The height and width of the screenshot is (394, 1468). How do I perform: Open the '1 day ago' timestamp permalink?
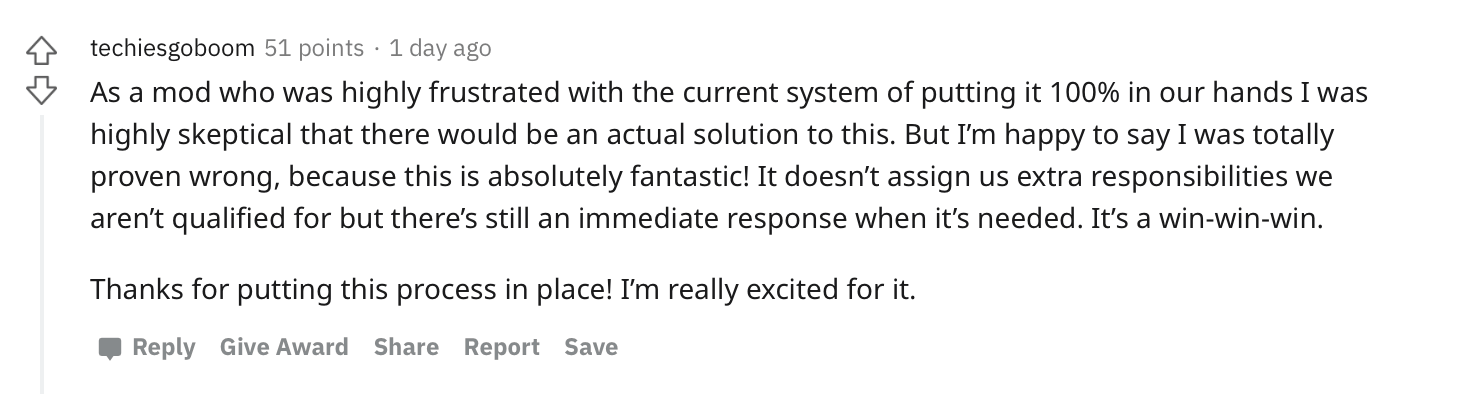440,47
